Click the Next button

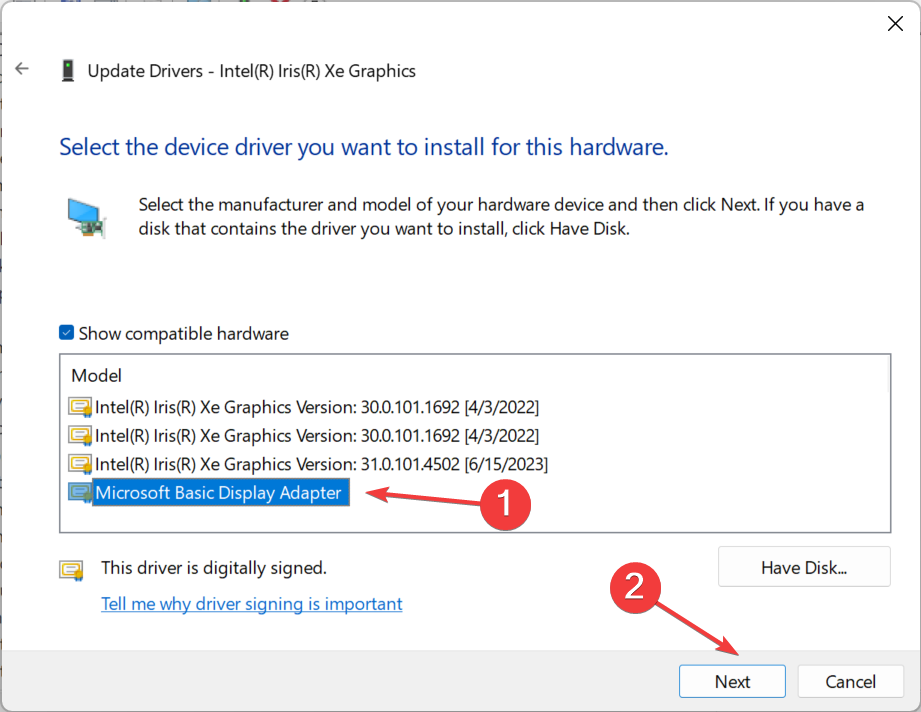click(732, 681)
